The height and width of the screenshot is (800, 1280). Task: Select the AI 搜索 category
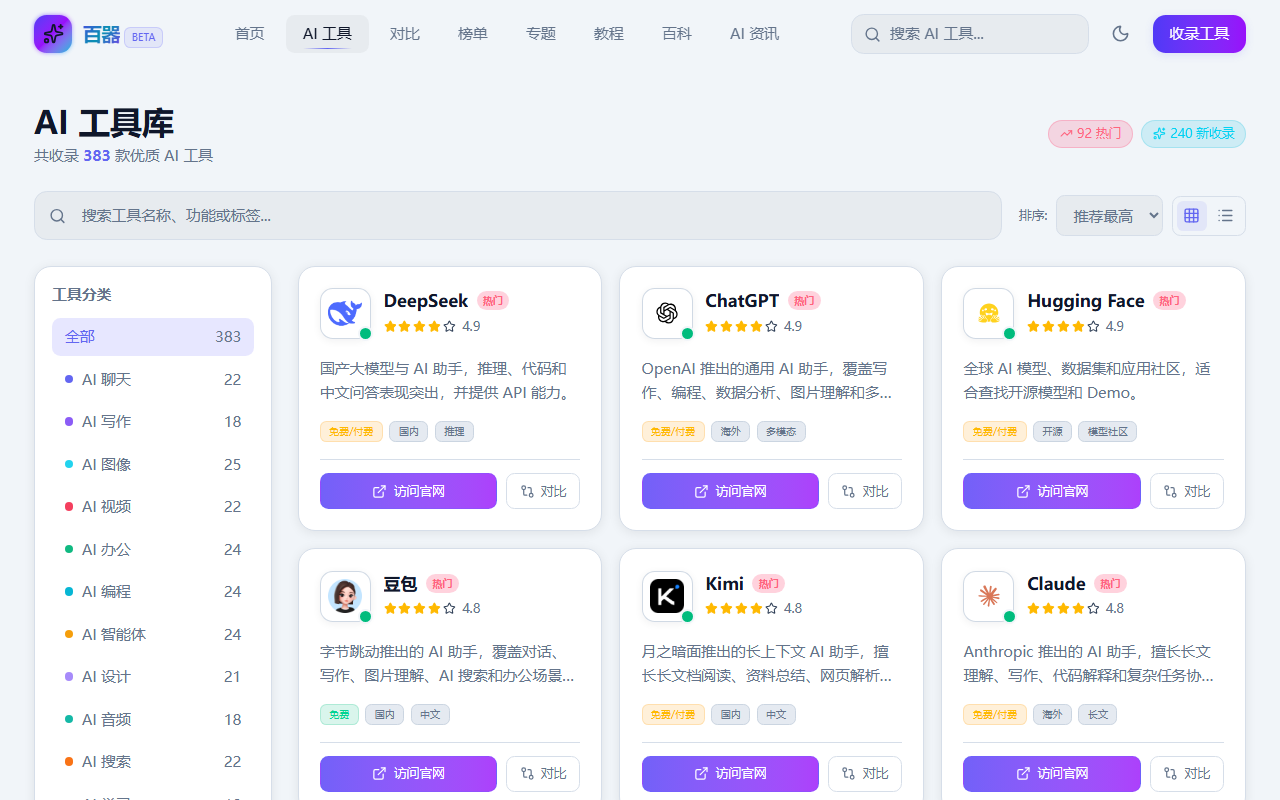pos(153,762)
